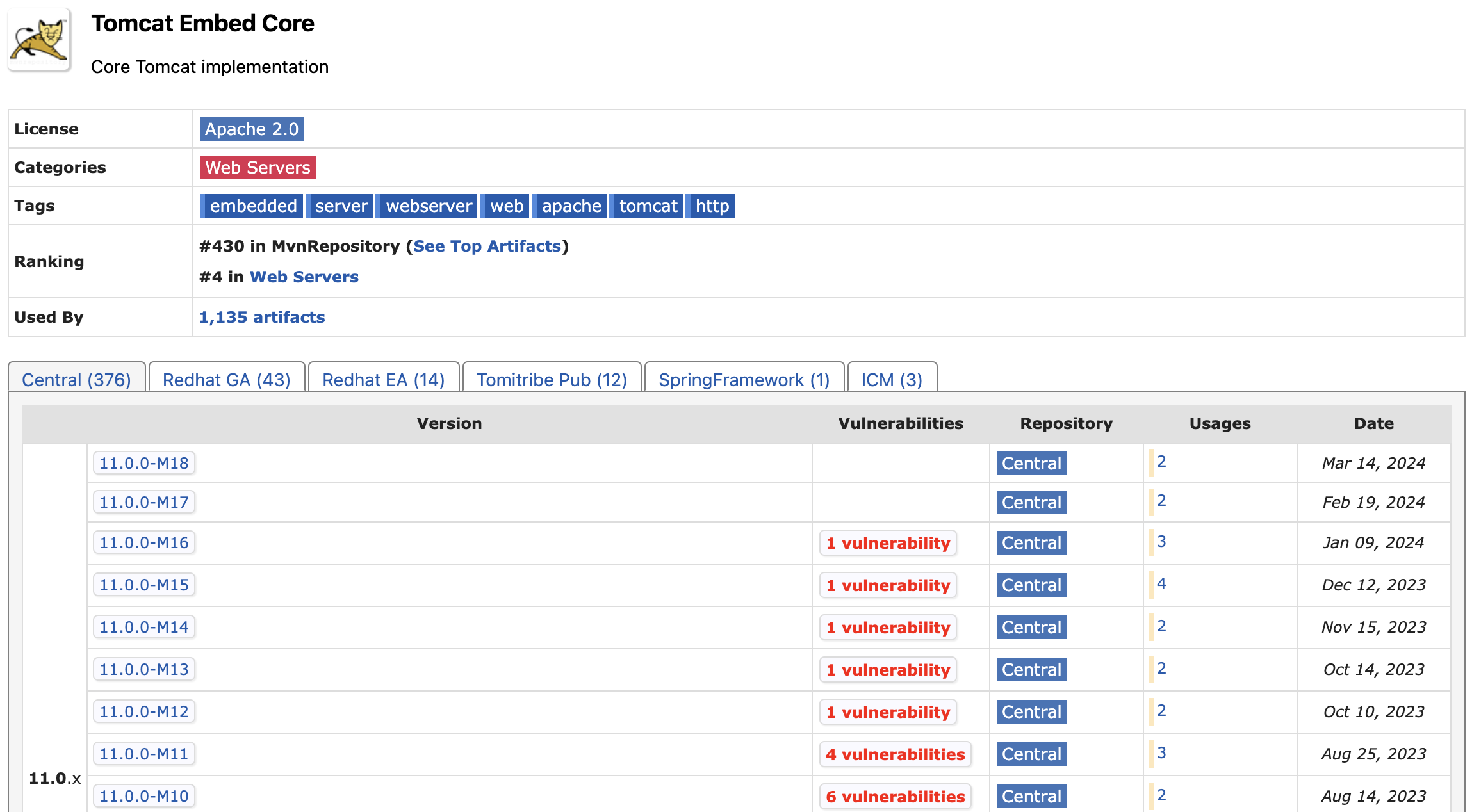This screenshot has width=1481, height=812.
Task: Open version 11.0.0-M11
Action: tap(144, 754)
